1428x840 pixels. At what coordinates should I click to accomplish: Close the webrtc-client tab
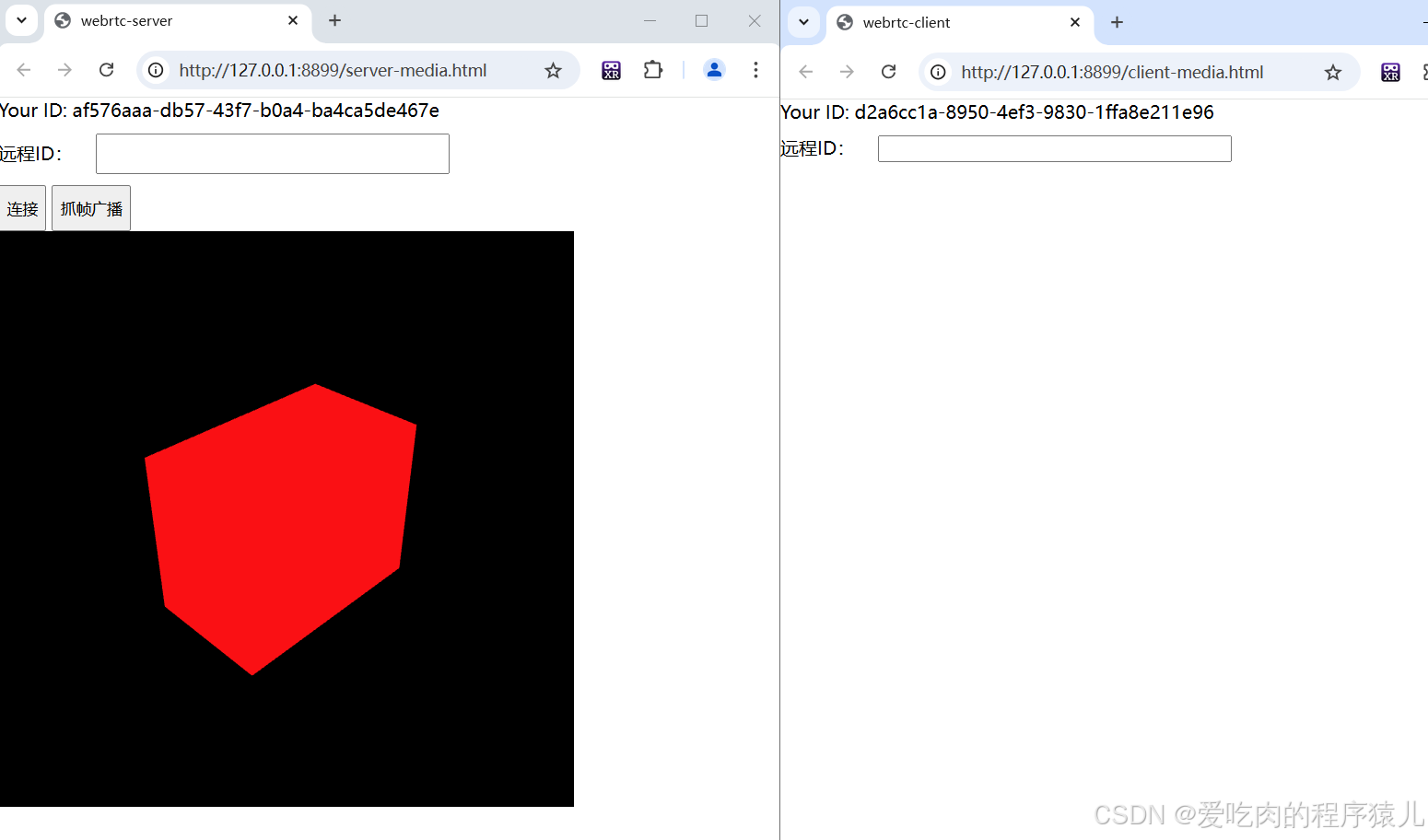[x=1075, y=22]
